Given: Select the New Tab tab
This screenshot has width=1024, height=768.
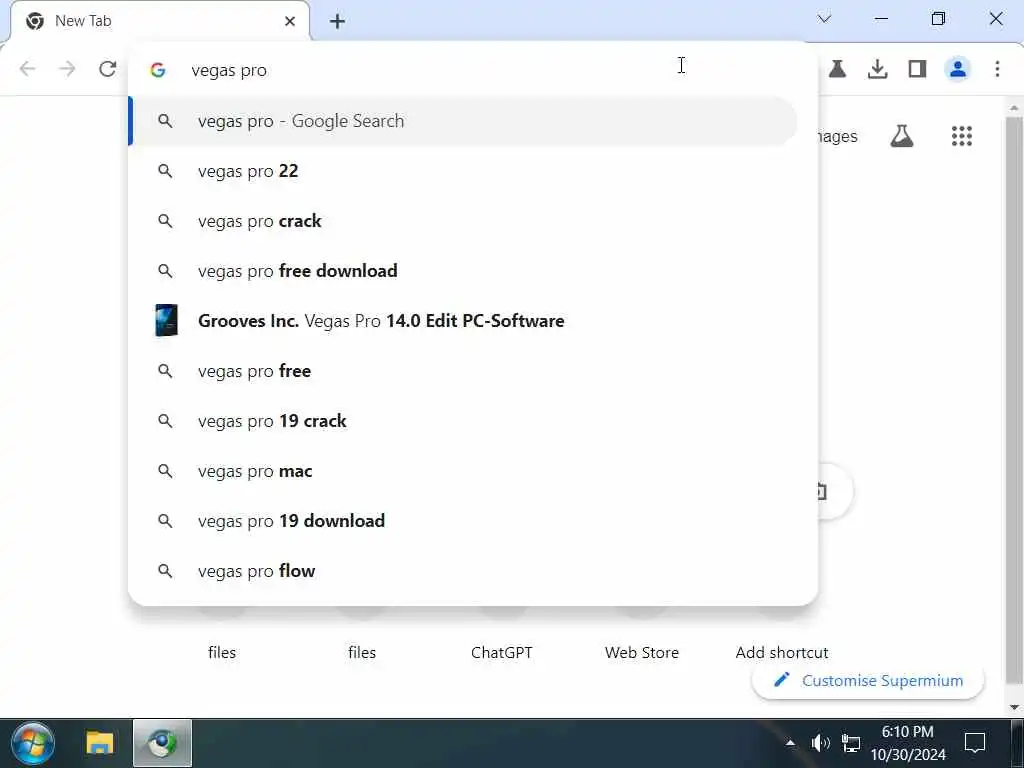Looking at the screenshot, I should click(160, 22).
